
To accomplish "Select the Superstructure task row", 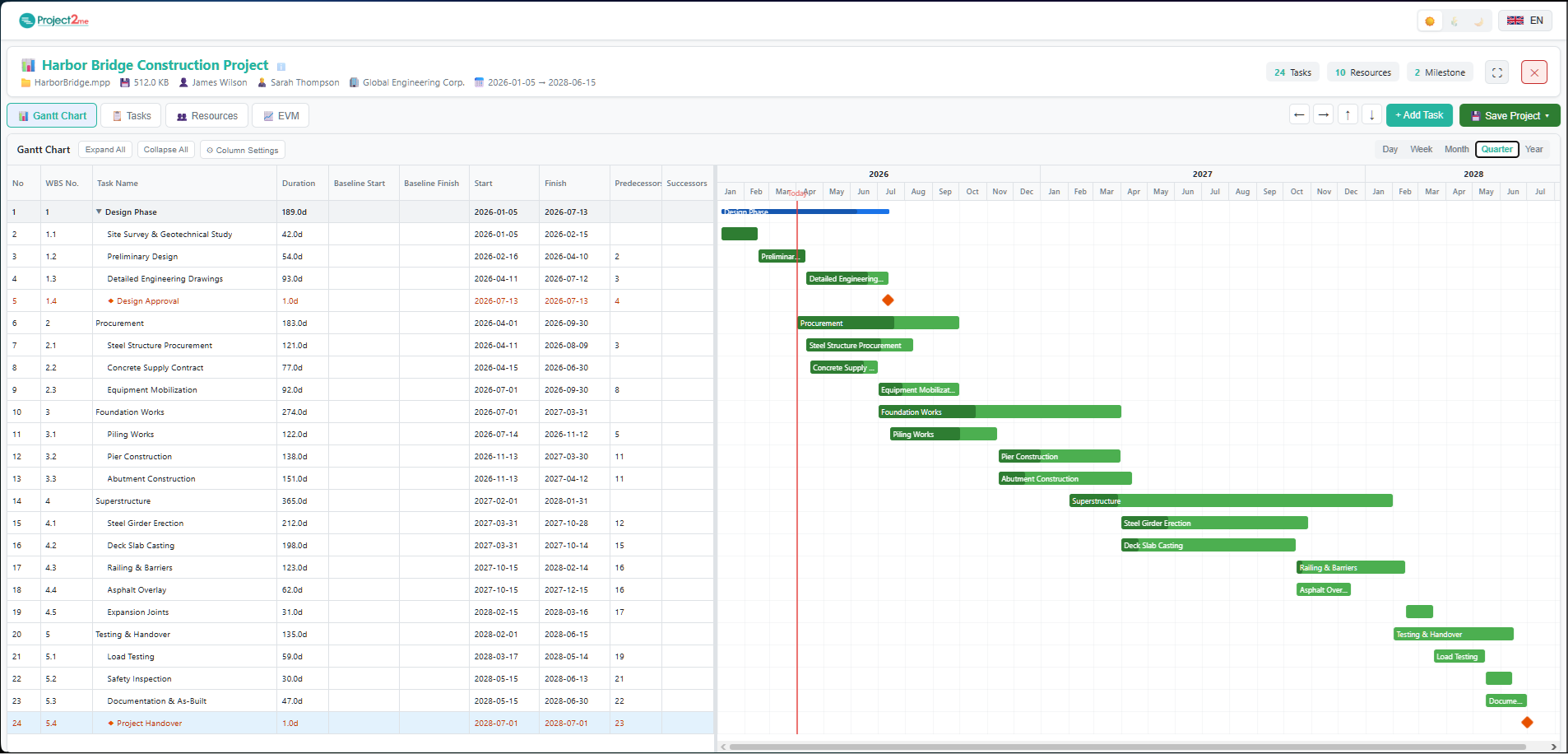I will pos(360,500).
